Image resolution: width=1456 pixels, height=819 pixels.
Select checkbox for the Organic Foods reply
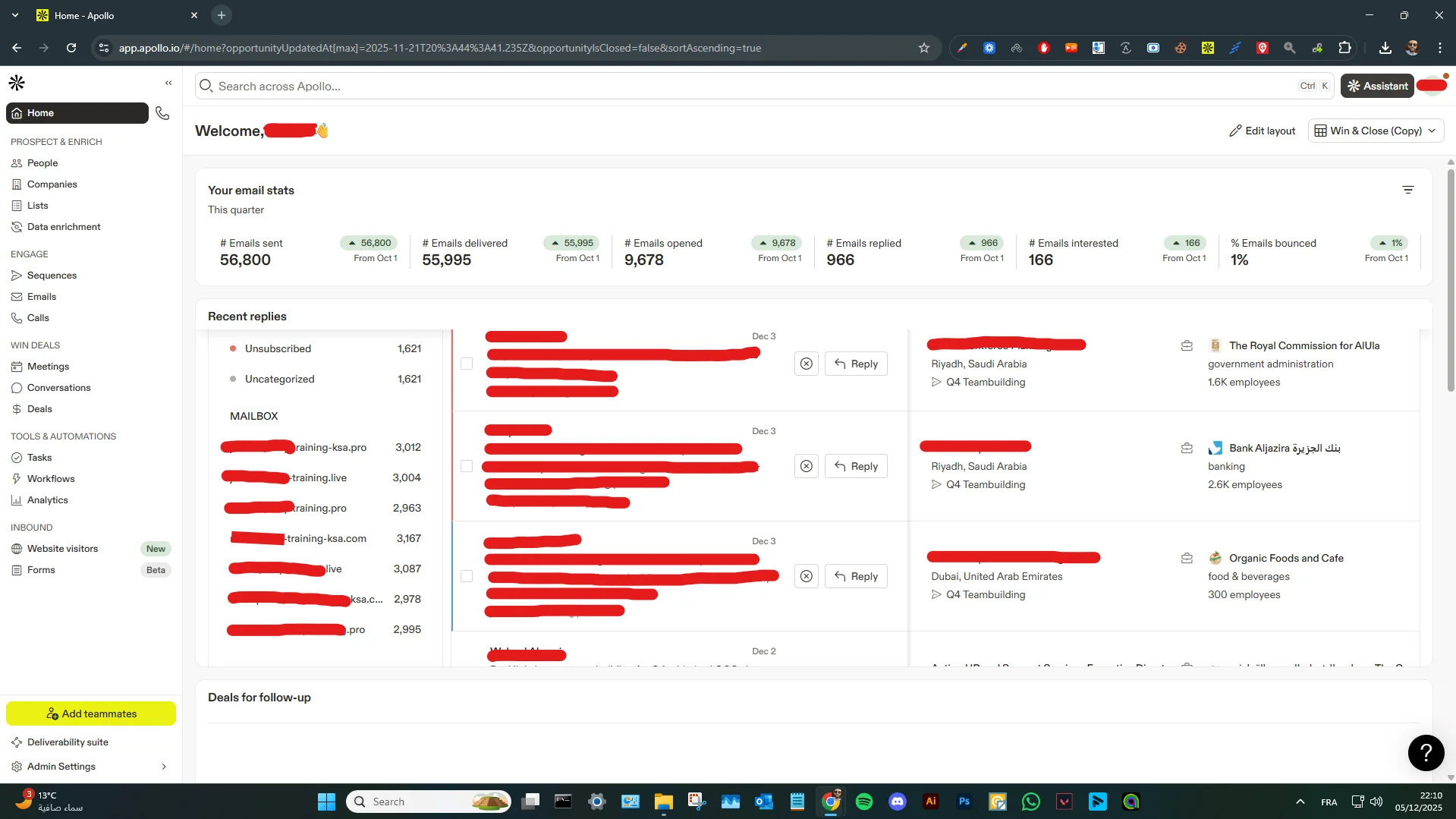(467, 576)
